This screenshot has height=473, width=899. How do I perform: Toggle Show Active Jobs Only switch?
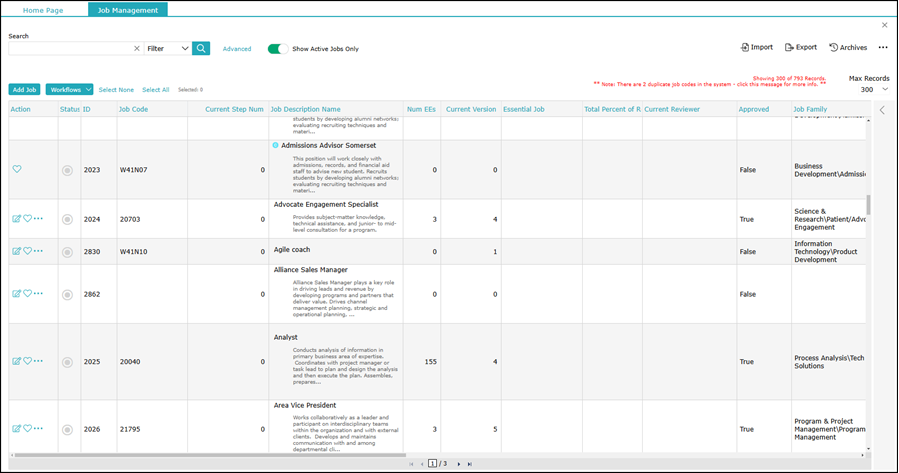click(278, 49)
